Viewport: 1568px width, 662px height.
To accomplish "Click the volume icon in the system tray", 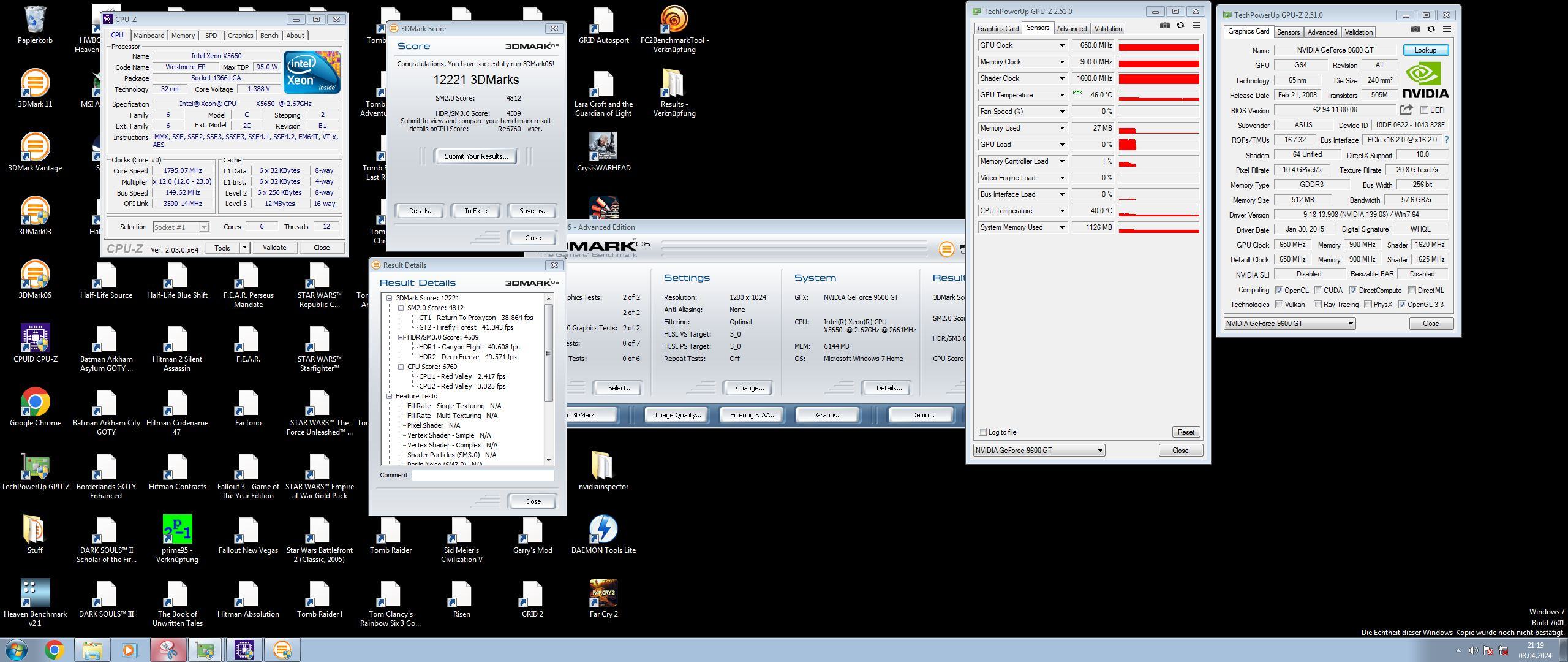I will pyautogui.click(x=1473, y=650).
